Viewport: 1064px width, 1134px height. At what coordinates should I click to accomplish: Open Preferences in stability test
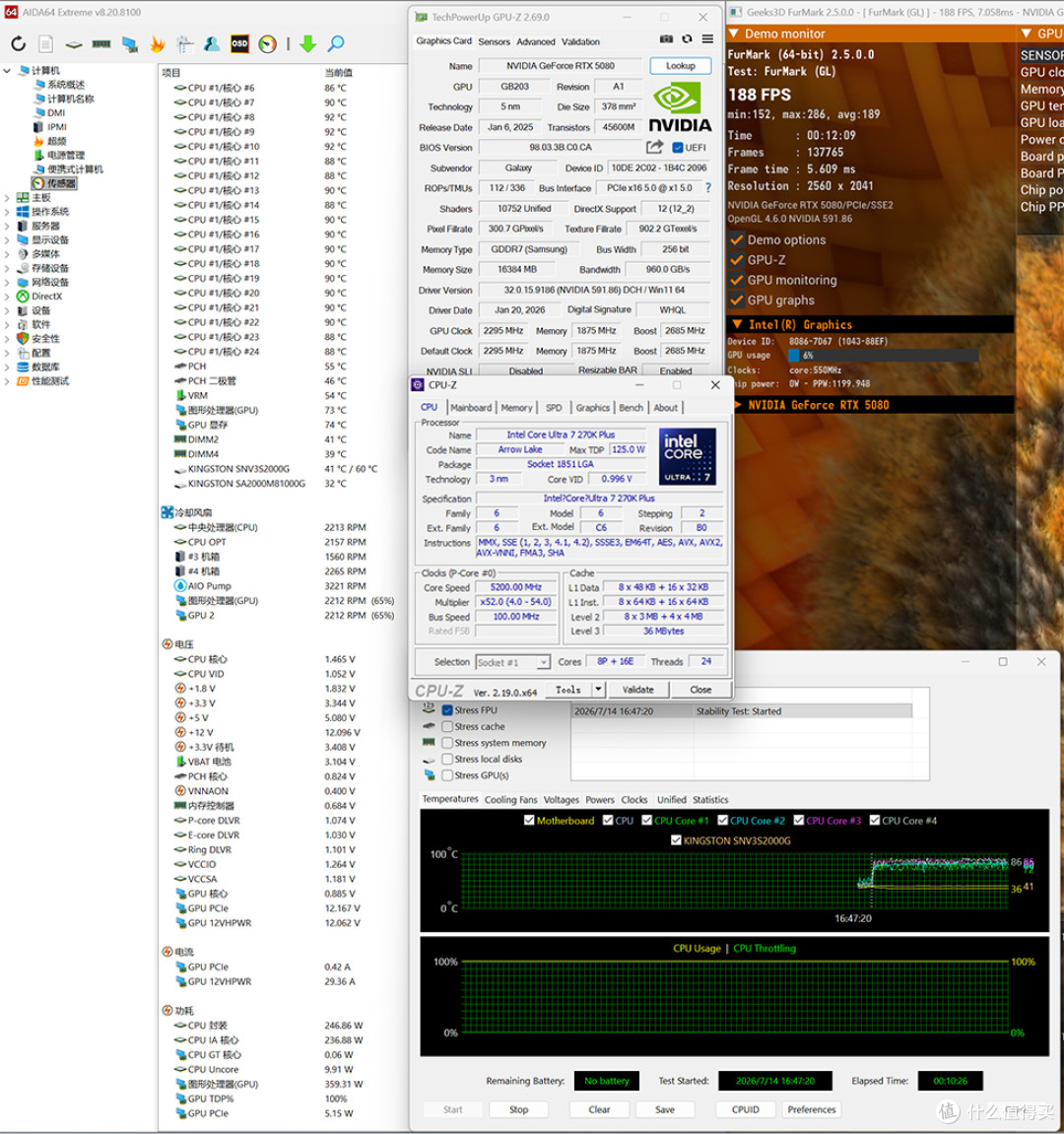click(812, 1109)
